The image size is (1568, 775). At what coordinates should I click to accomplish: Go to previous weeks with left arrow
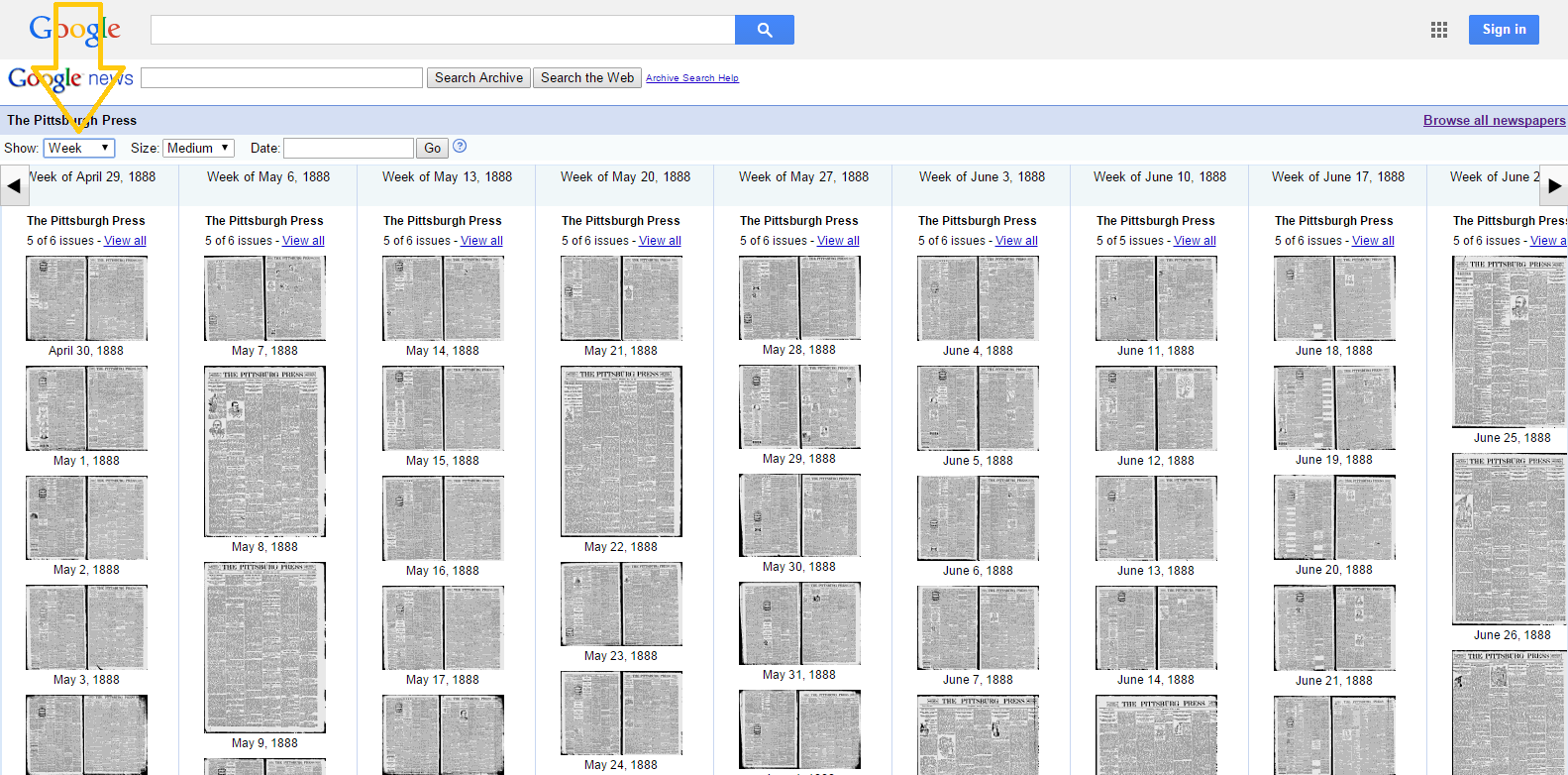[x=14, y=185]
